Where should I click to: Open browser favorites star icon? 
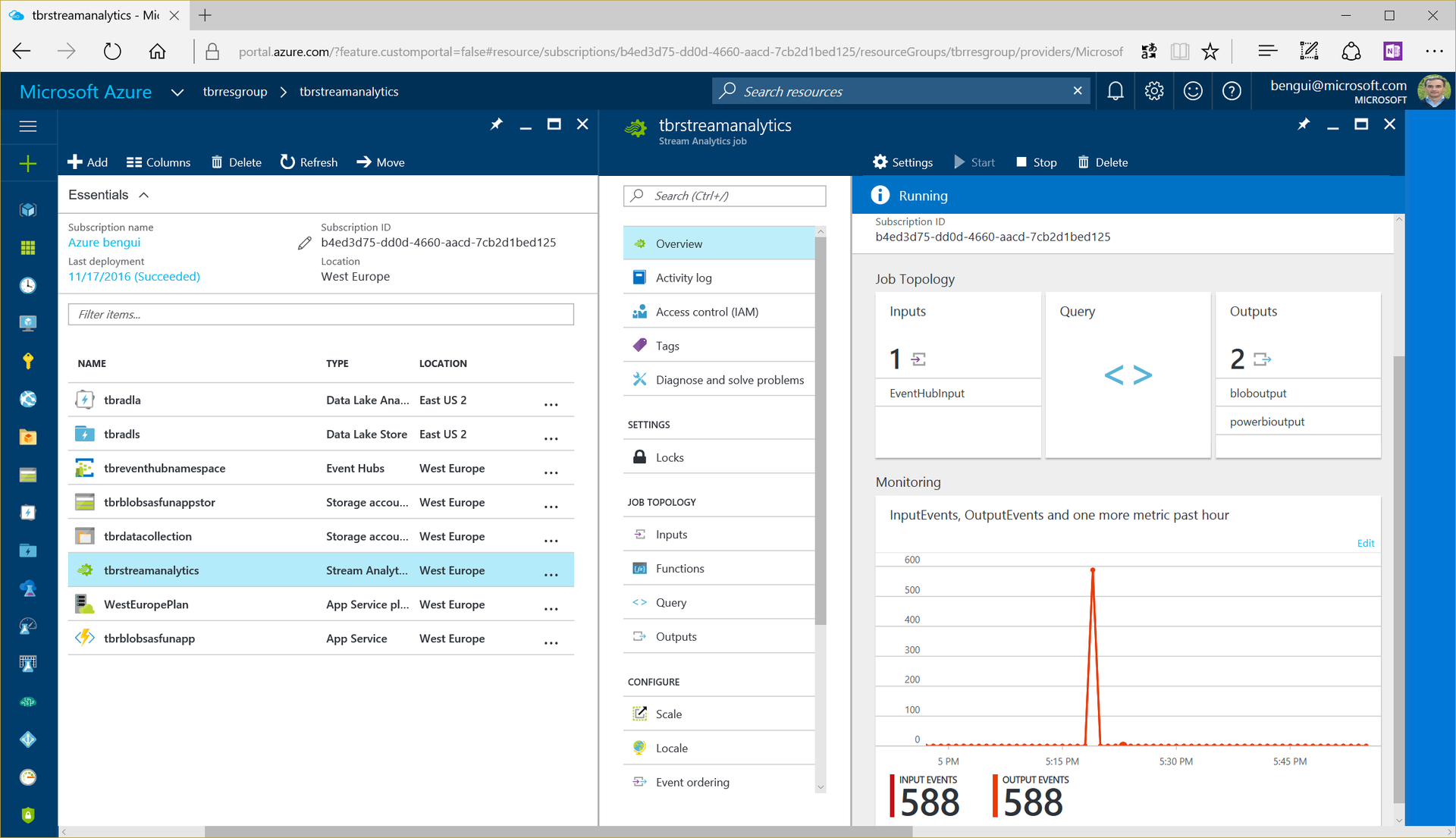click(1210, 52)
